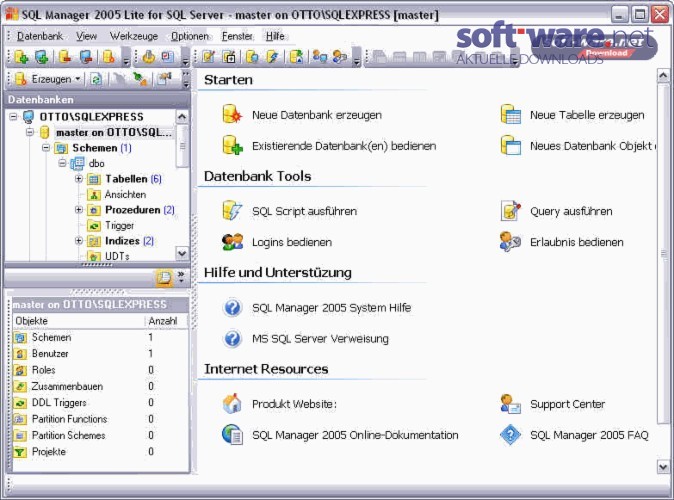Select the Partition Schemes row
Screen dimensions: 674x500
coord(100,435)
